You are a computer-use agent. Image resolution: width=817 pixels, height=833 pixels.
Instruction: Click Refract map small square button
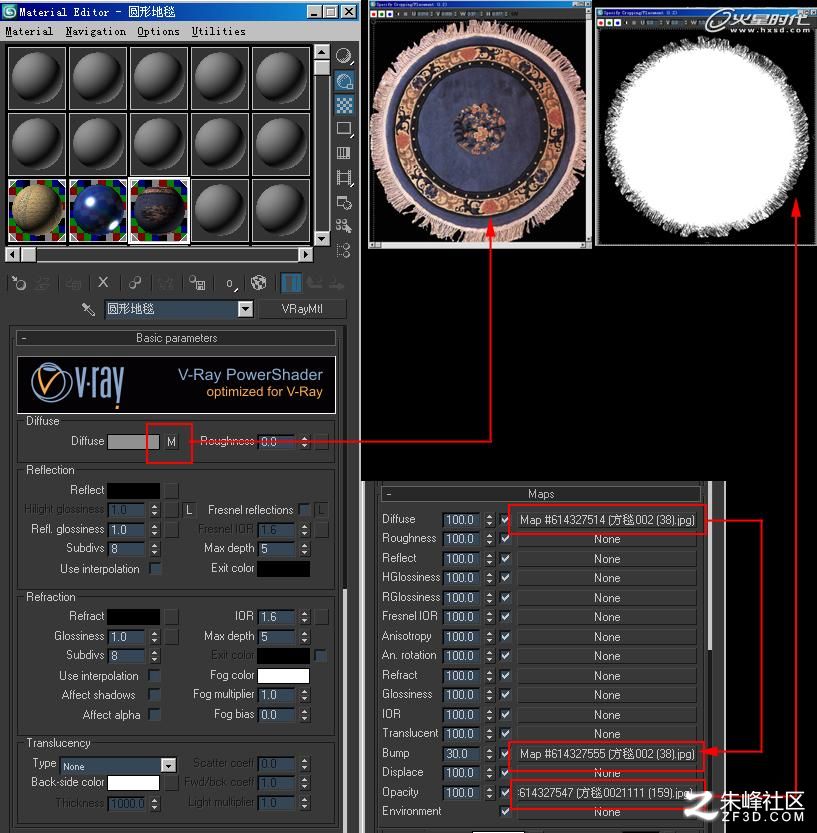[x=171, y=617]
